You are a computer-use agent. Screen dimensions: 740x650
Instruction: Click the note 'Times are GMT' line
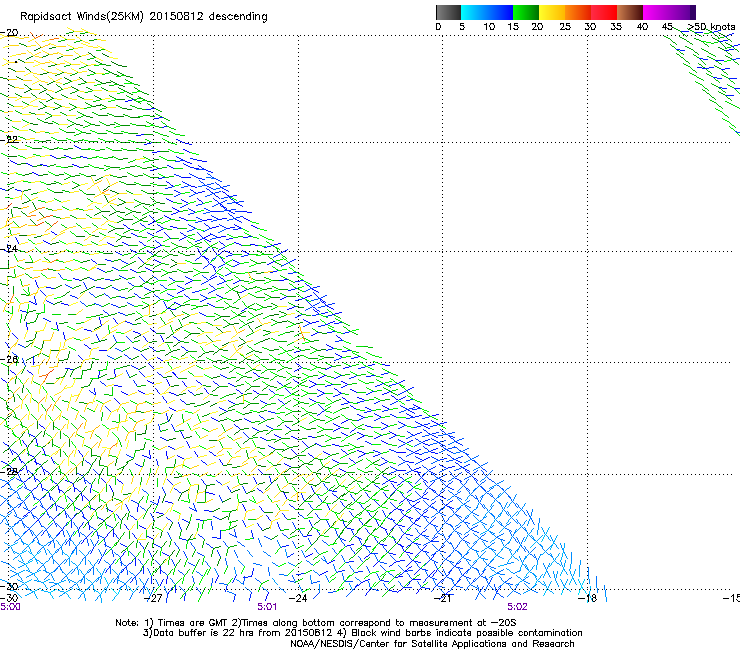tap(316, 623)
